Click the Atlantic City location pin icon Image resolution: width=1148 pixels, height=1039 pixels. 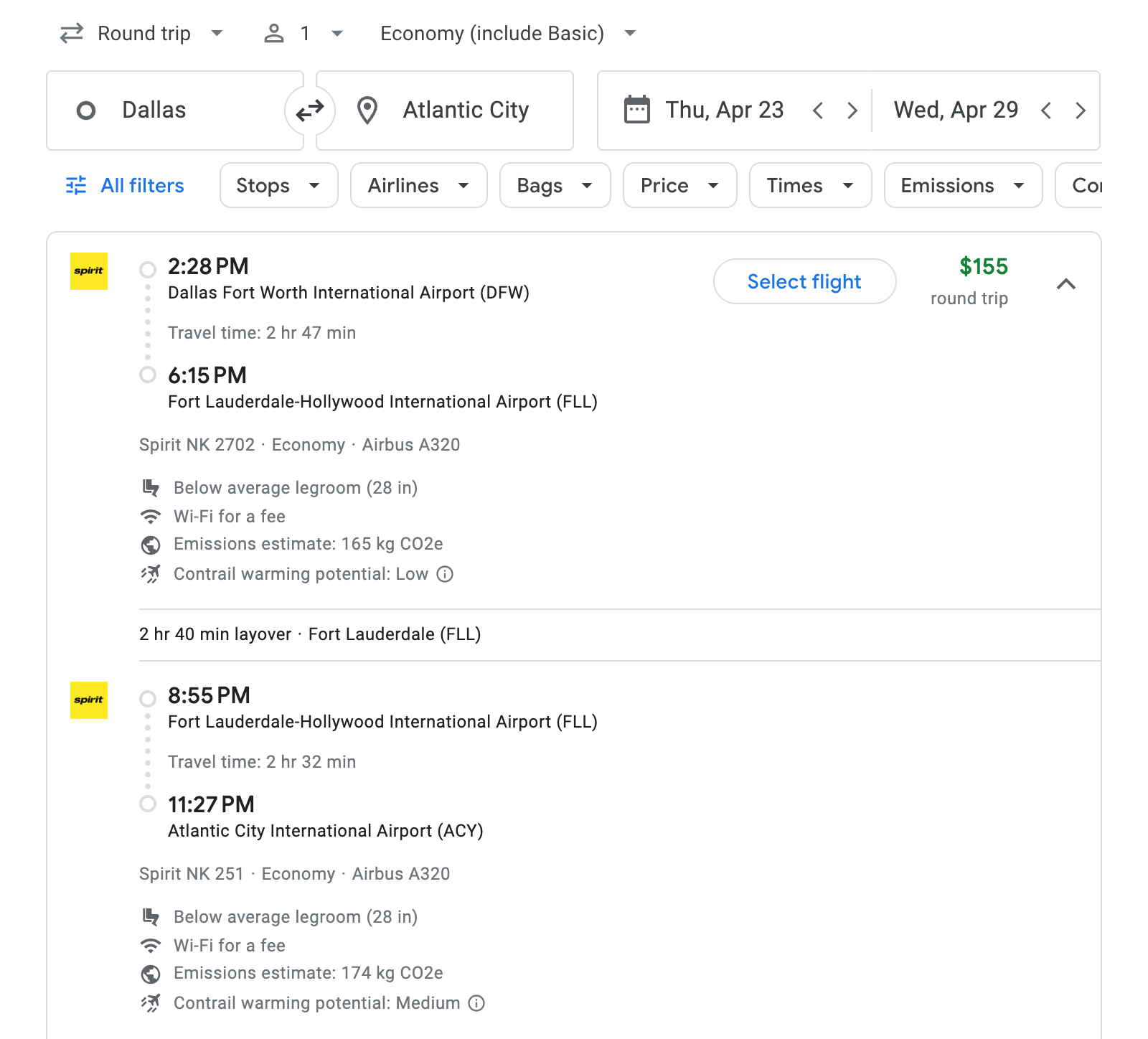point(367,110)
